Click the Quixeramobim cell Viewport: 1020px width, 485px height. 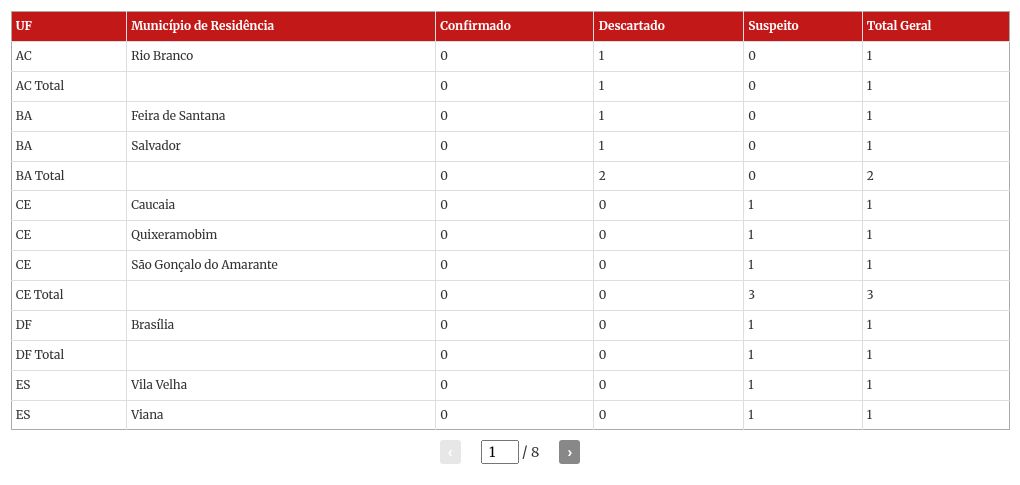(x=174, y=235)
